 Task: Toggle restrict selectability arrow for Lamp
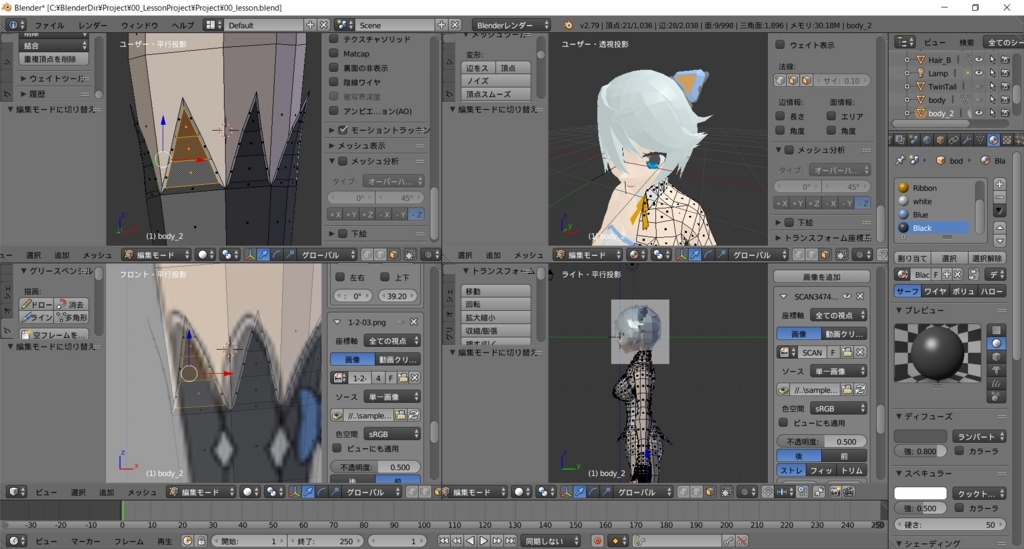[x=992, y=73]
